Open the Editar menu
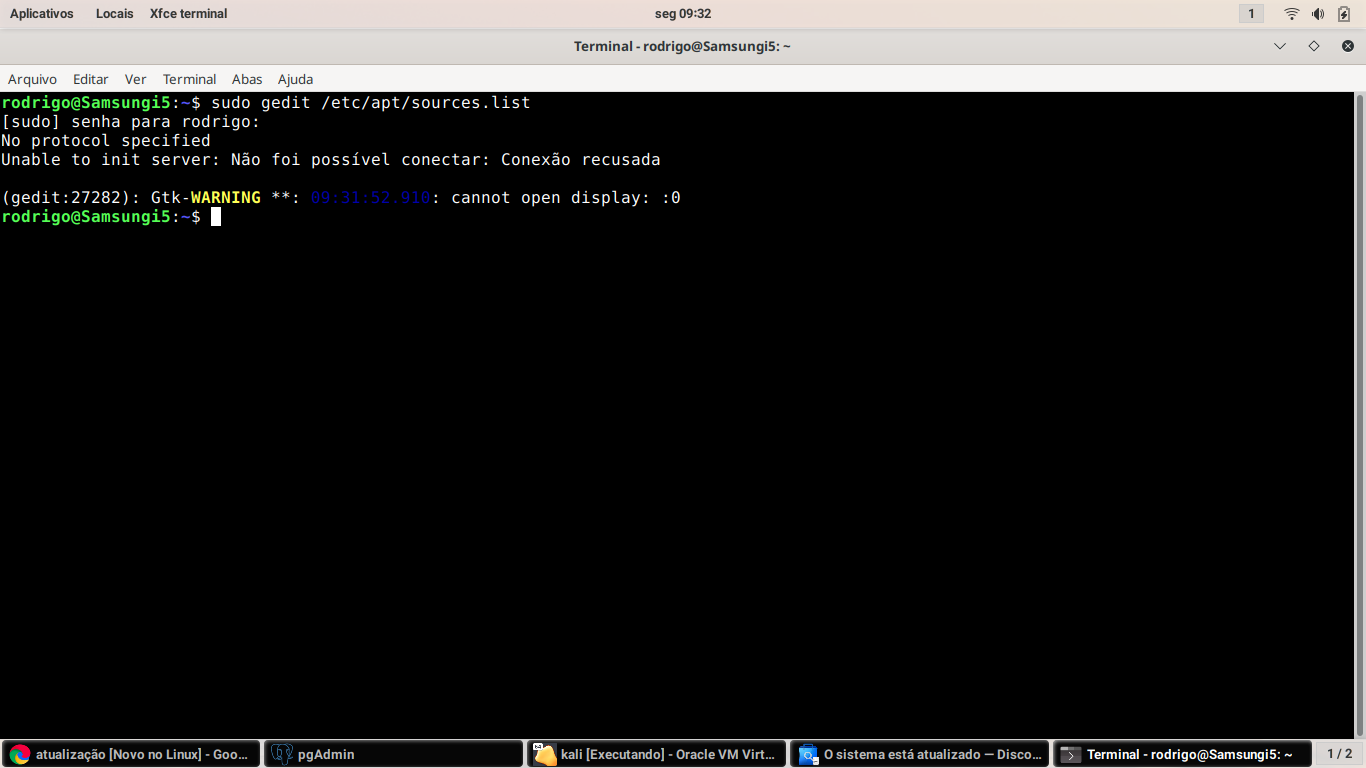The width and height of the screenshot is (1366, 768). [91, 79]
